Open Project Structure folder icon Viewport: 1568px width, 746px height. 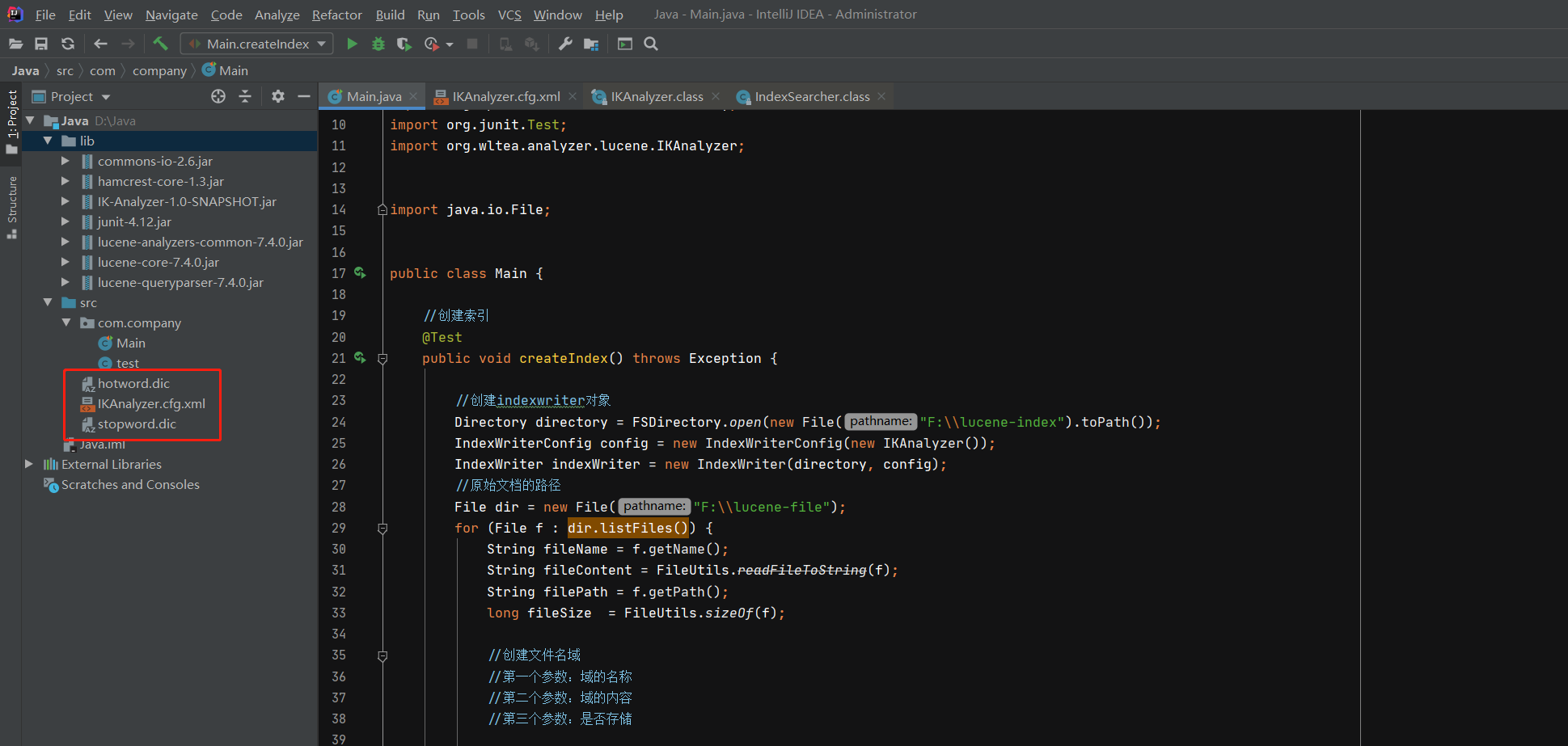[x=591, y=44]
